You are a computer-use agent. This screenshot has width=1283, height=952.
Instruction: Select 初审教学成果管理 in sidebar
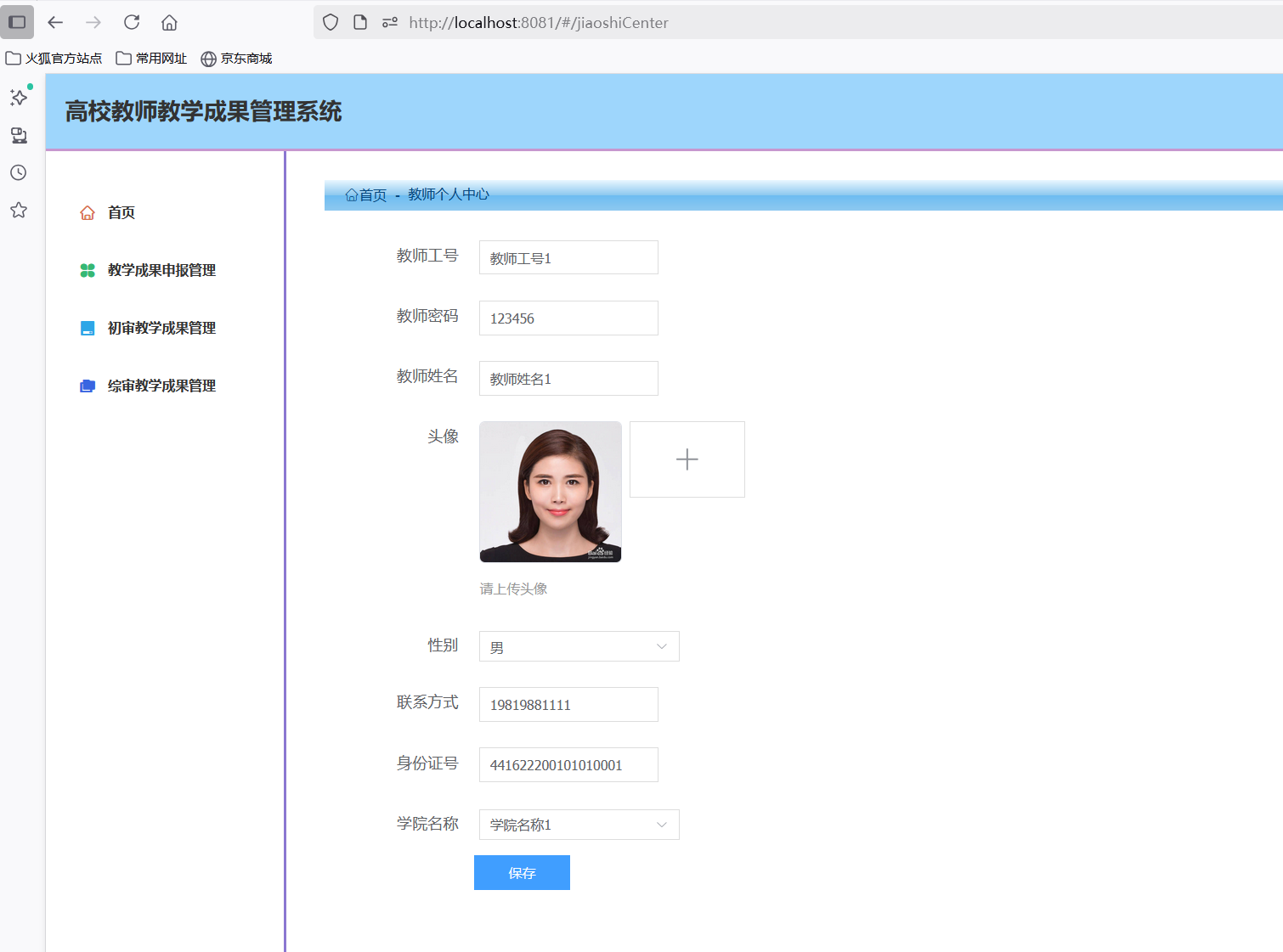[161, 328]
